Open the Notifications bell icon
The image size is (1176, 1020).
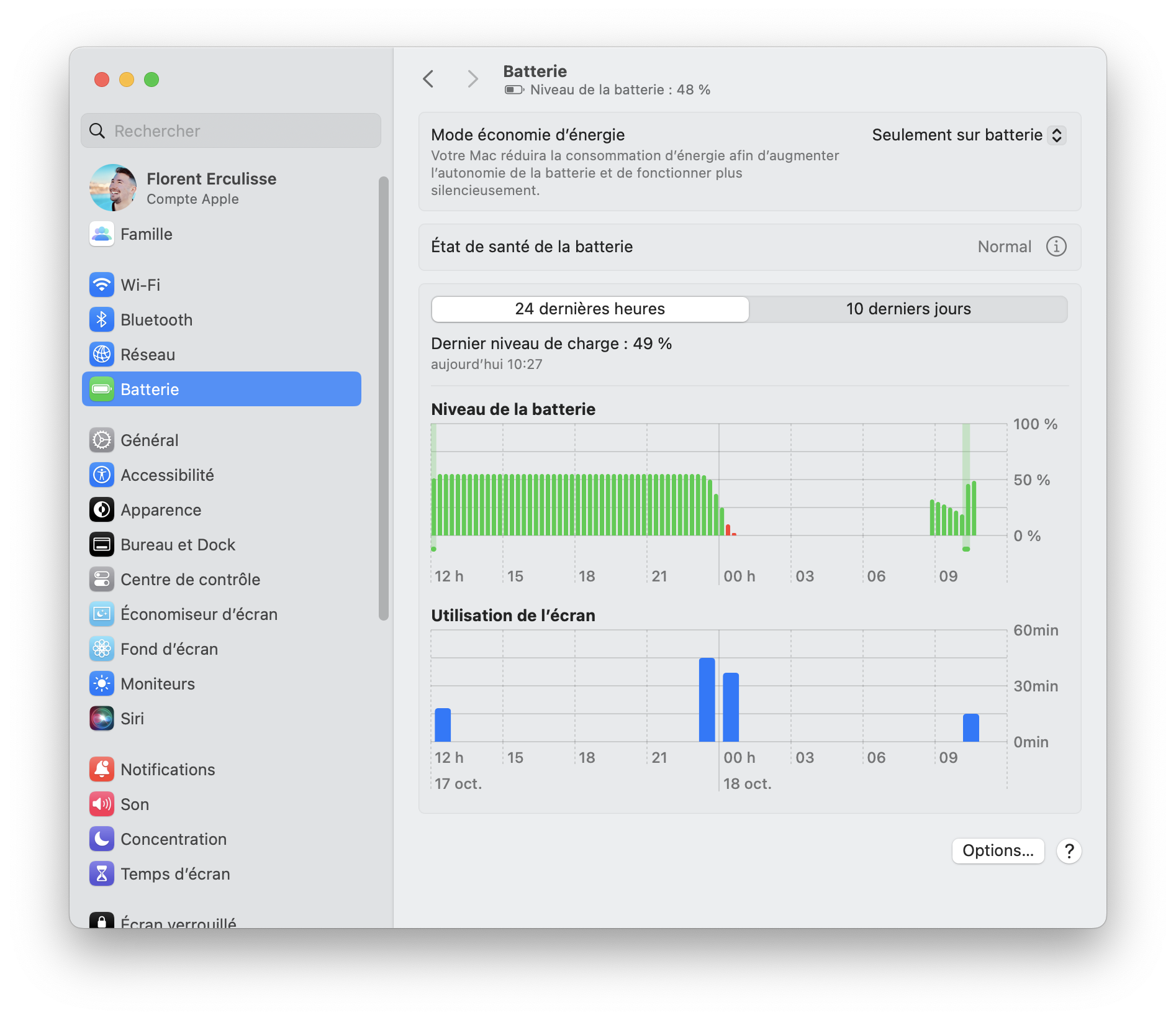click(x=102, y=770)
